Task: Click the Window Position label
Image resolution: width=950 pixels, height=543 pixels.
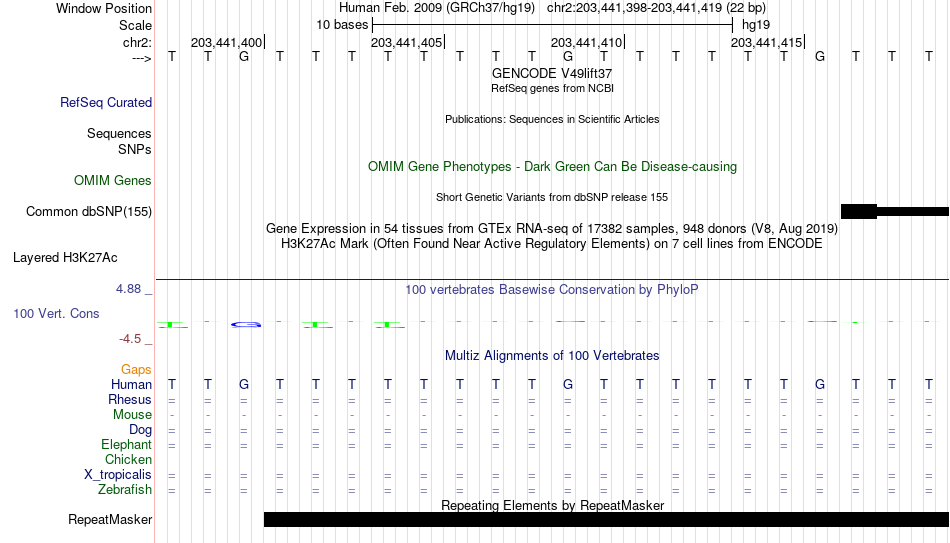Action: pos(104,8)
